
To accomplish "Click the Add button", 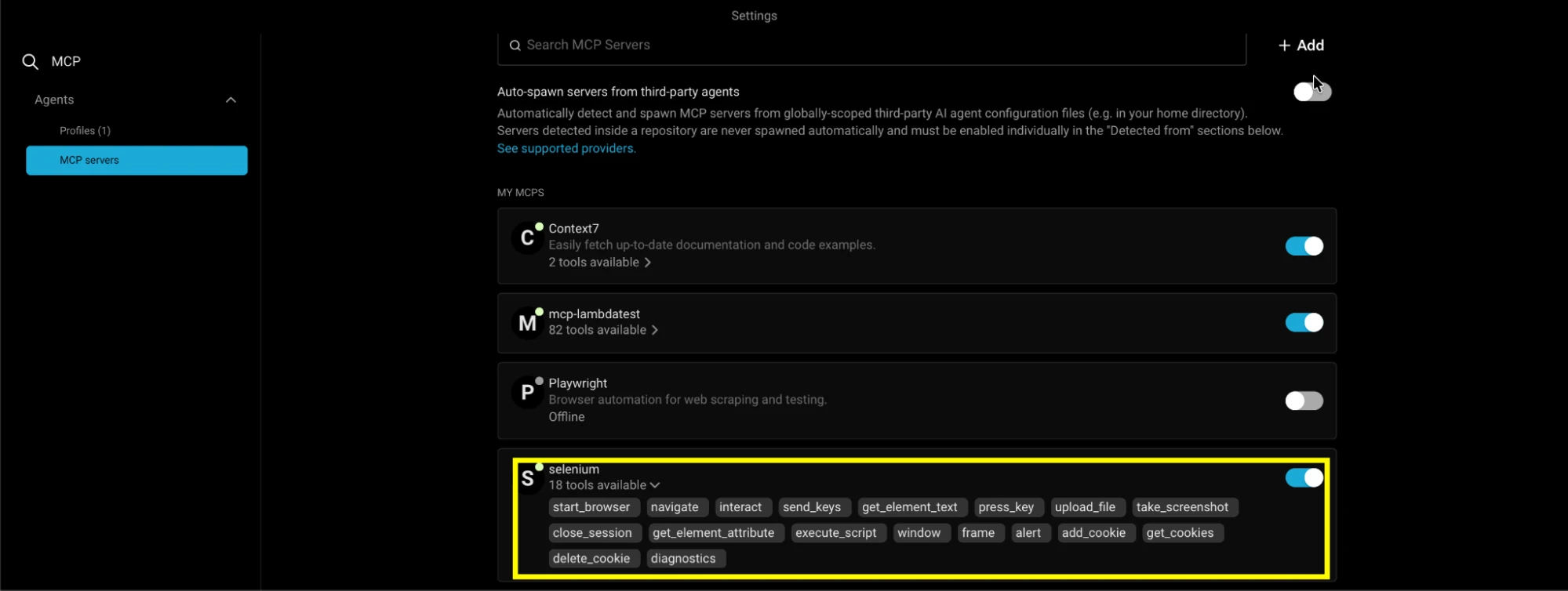I will tap(1301, 45).
